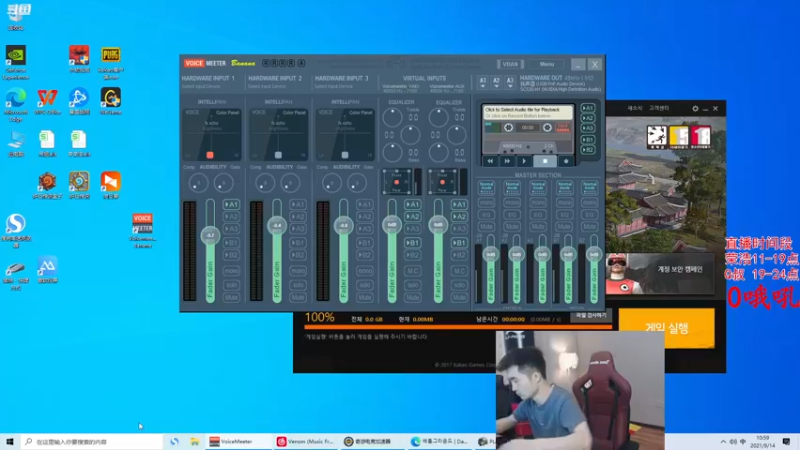The width and height of the screenshot is (800, 450).
Task: Toggle B1 bus on first virtual input
Action: (x=412, y=243)
